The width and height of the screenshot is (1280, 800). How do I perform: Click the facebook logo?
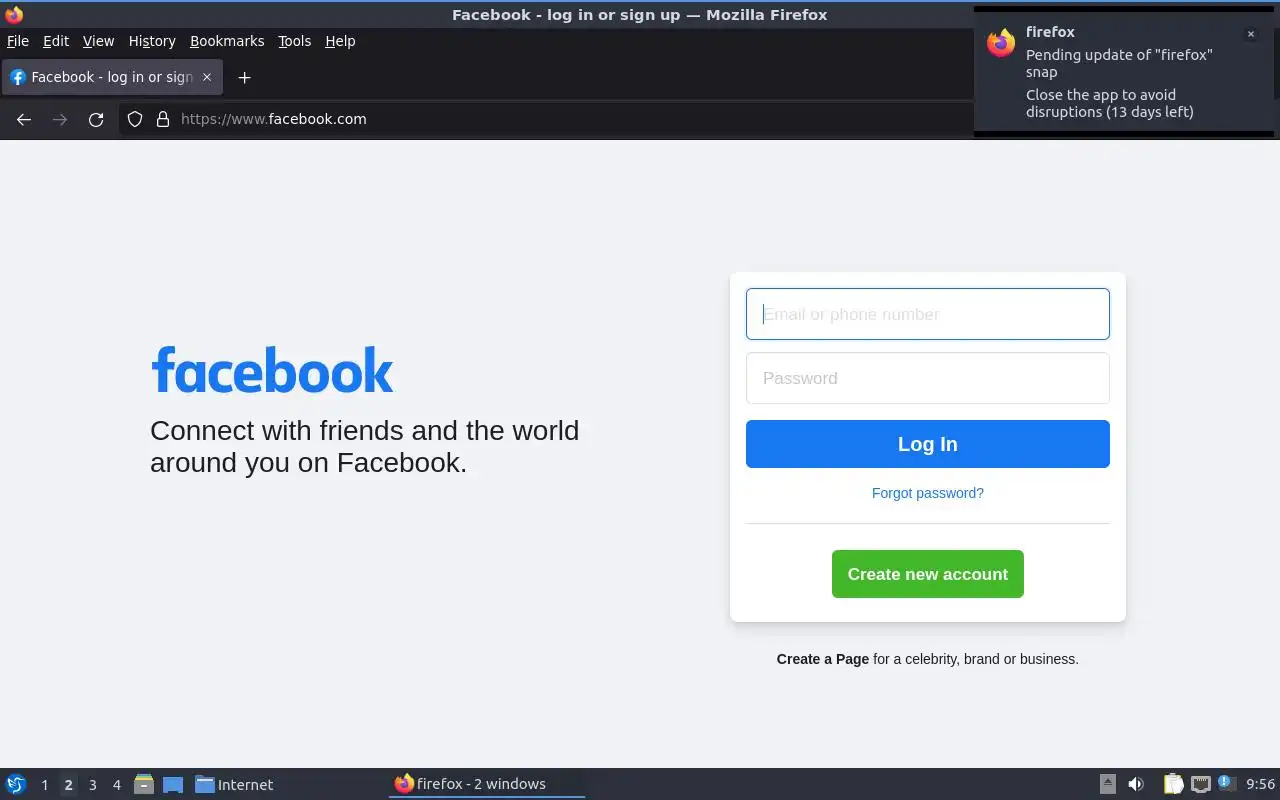click(x=272, y=371)
